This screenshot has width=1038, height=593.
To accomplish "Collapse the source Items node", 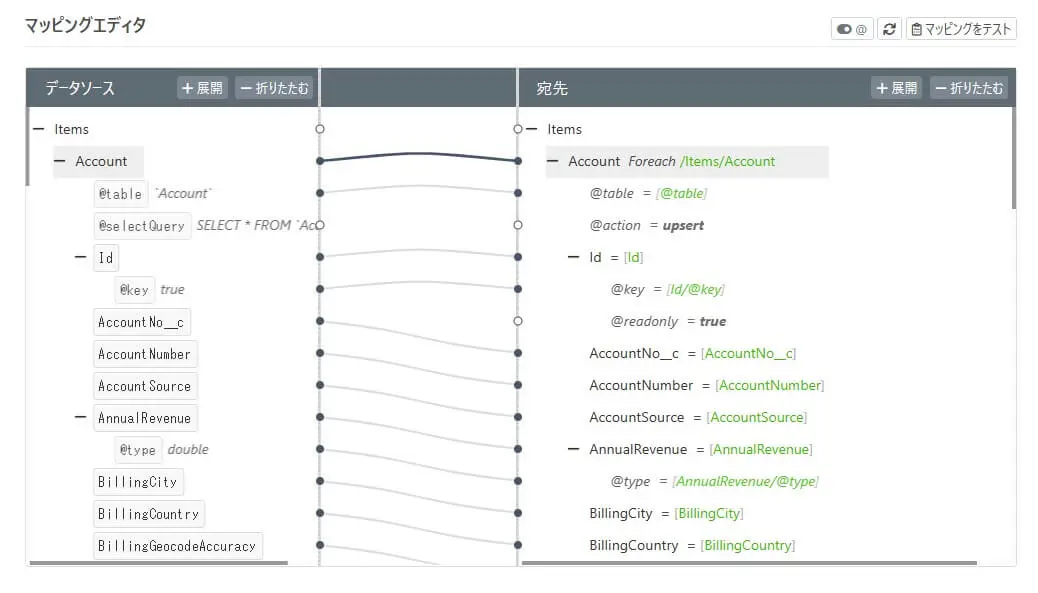I will coord(38,129).
